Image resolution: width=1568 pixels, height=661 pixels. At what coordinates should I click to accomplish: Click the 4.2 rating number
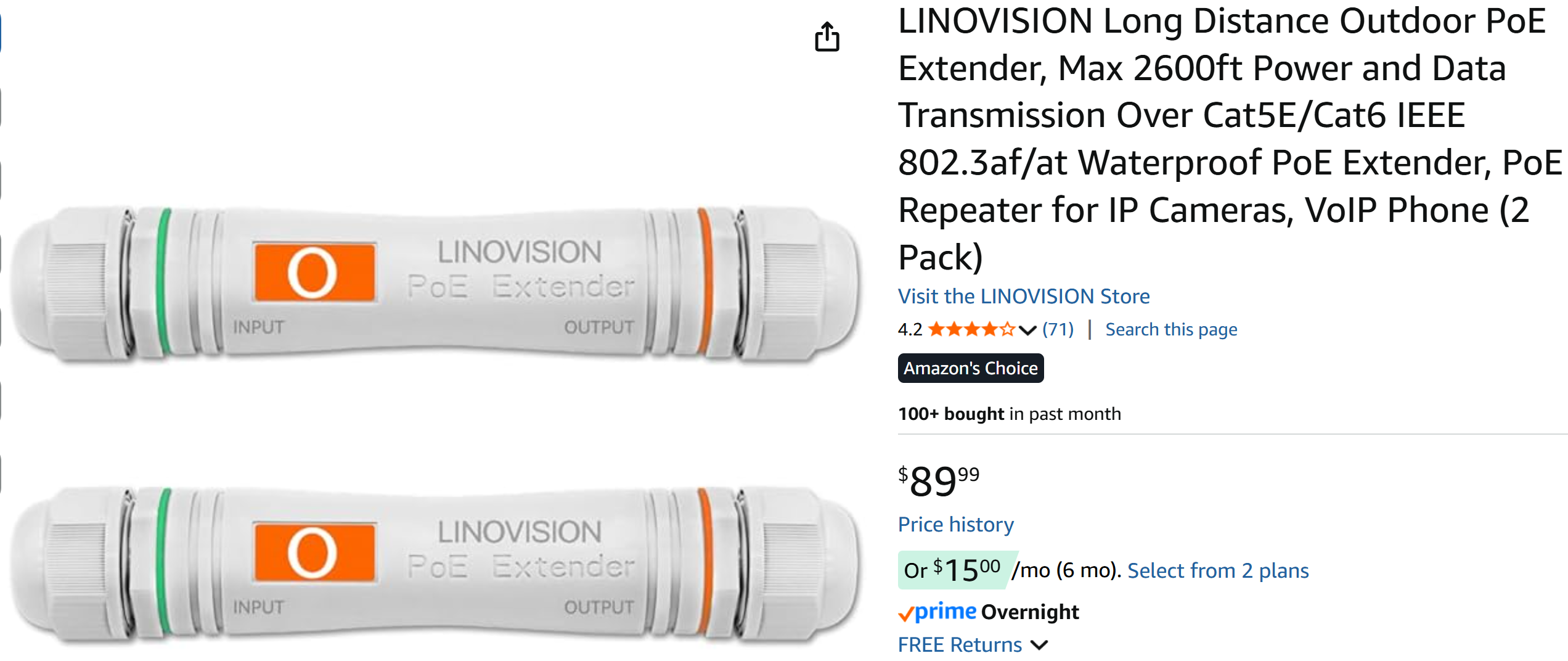(910, 329)
